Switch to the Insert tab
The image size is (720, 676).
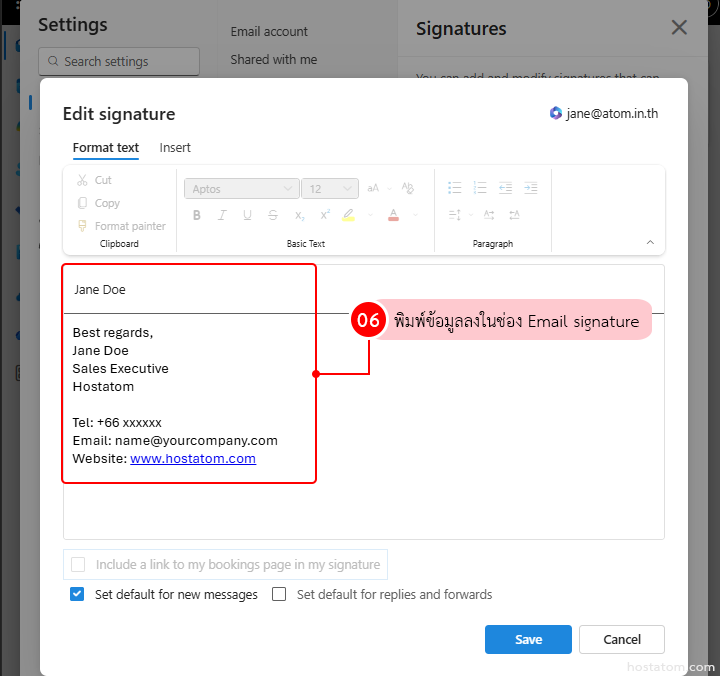(175, 148)
